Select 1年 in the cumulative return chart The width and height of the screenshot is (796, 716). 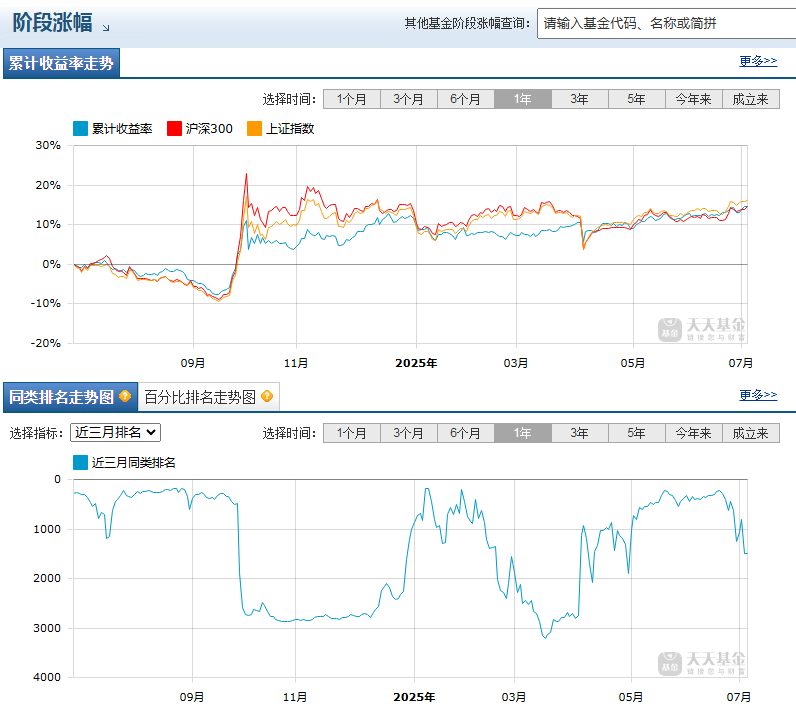point(523,99)
